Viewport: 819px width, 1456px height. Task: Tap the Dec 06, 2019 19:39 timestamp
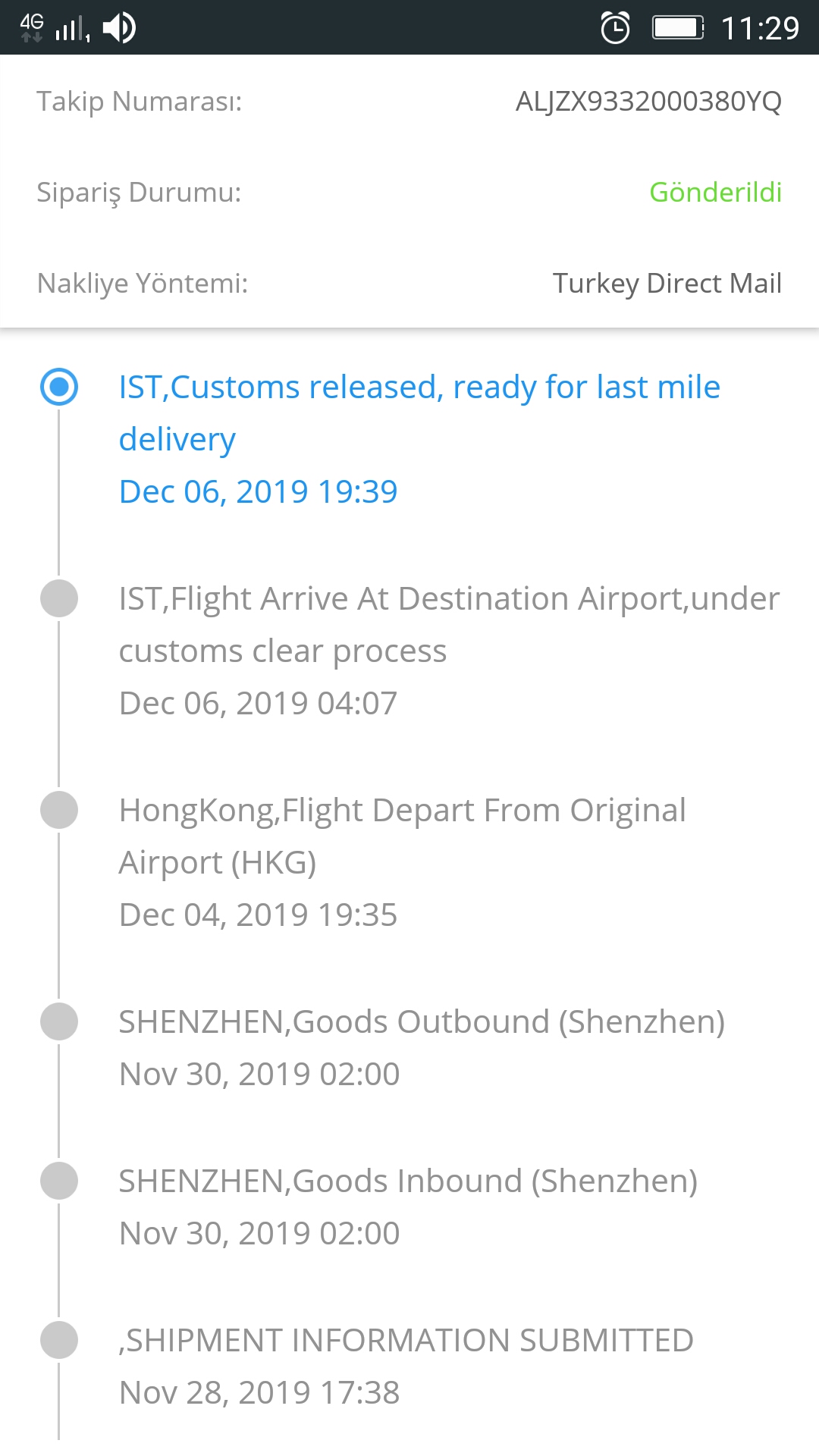(258, 491)
